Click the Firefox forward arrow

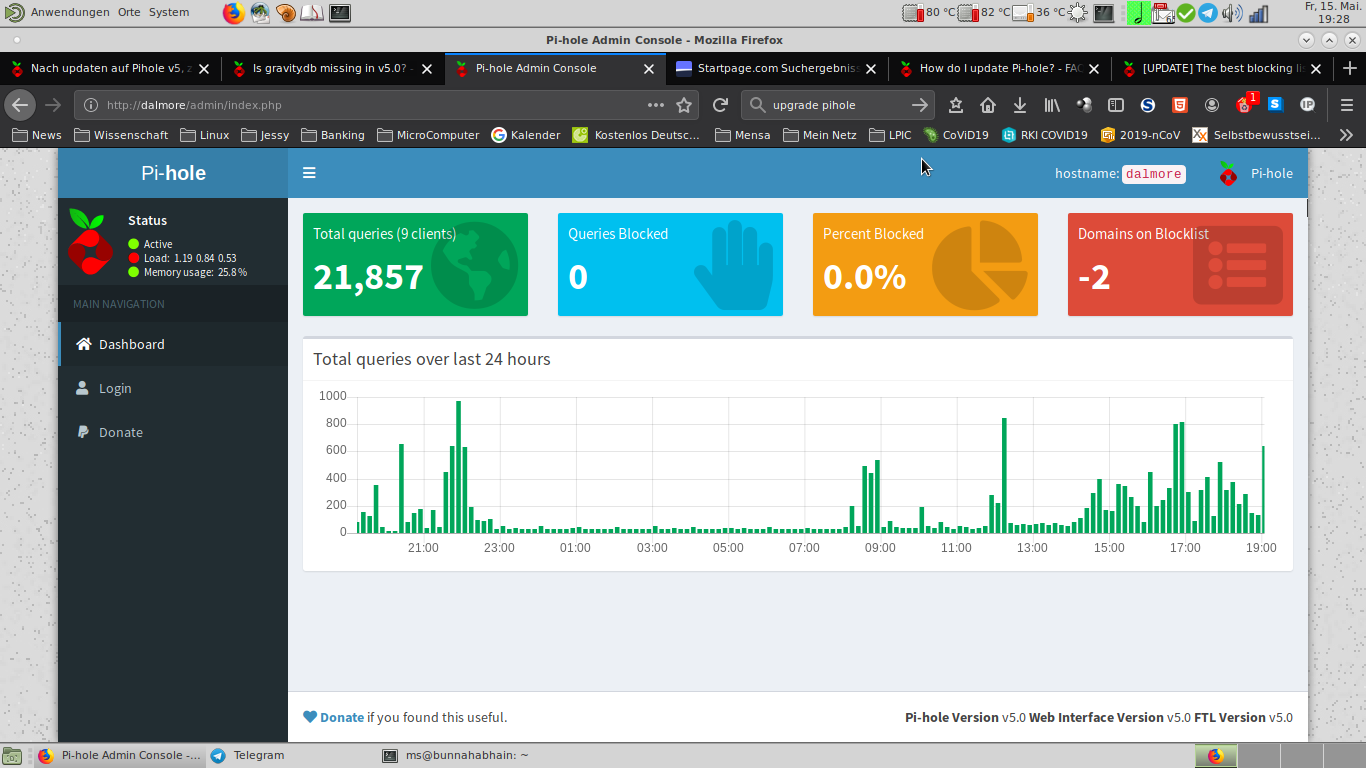coord(53,105)
